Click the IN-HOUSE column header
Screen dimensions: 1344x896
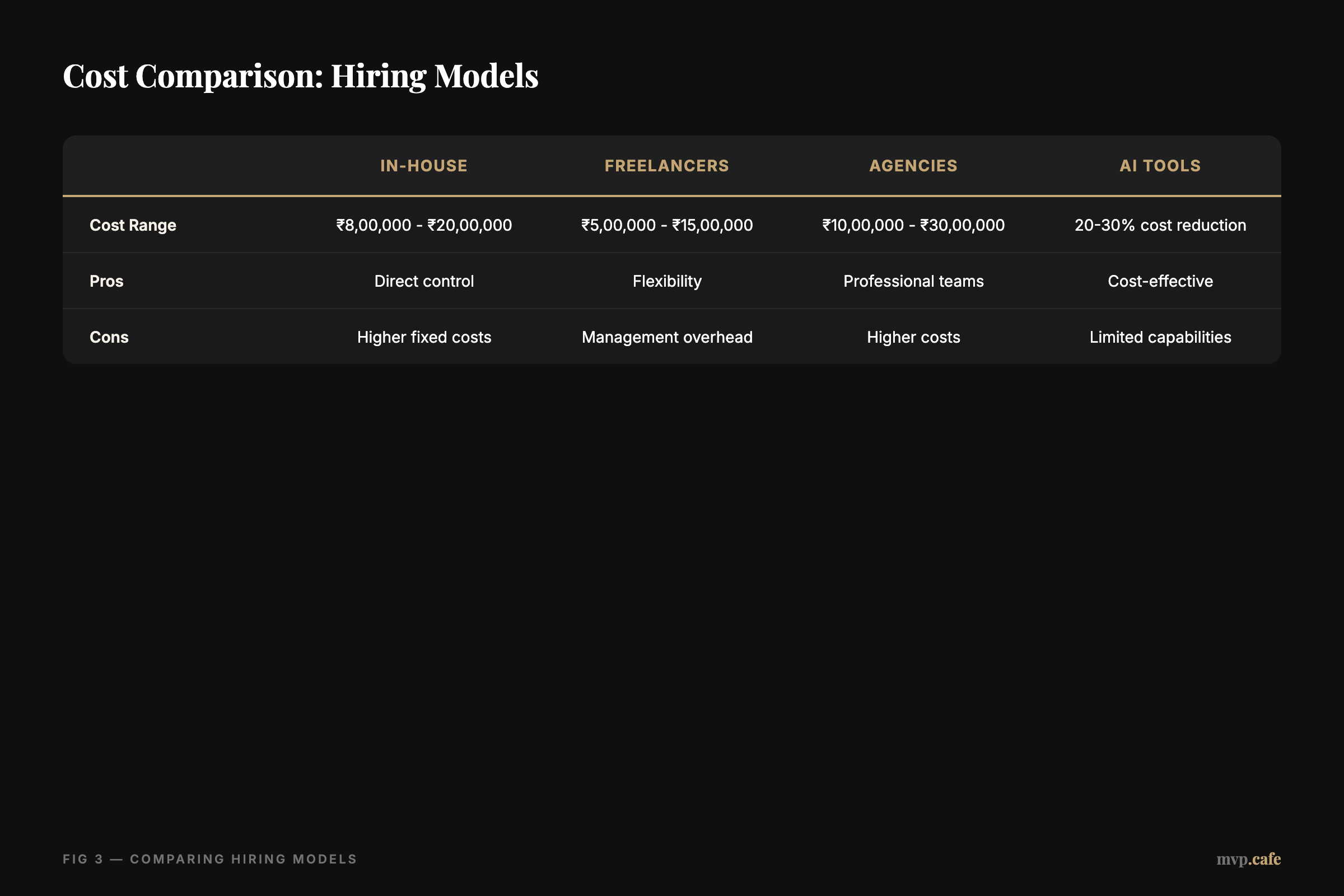click(x=423, y=166)
